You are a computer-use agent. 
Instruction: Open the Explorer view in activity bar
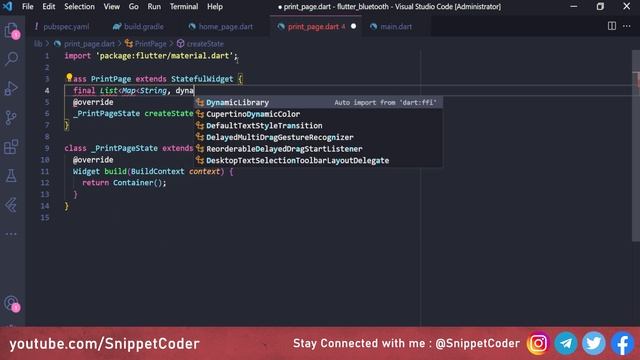[x=11, y=31]
